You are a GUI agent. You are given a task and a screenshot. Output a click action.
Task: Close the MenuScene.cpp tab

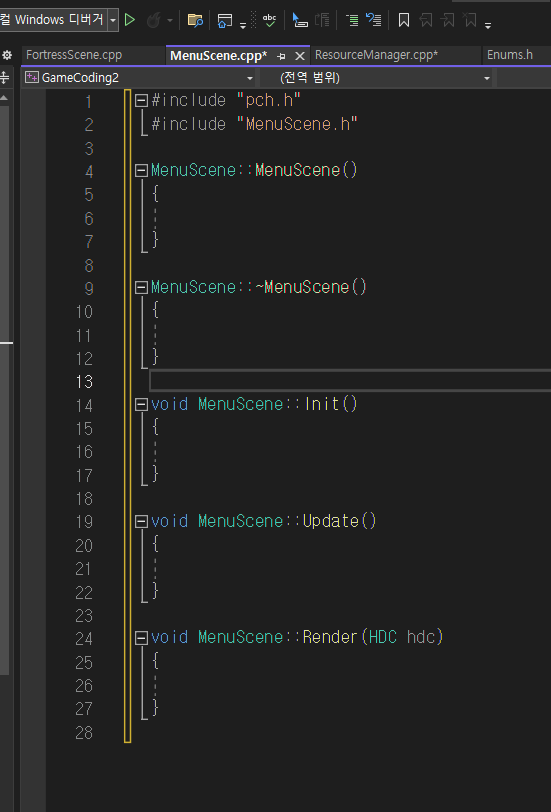tap(300, 56)
